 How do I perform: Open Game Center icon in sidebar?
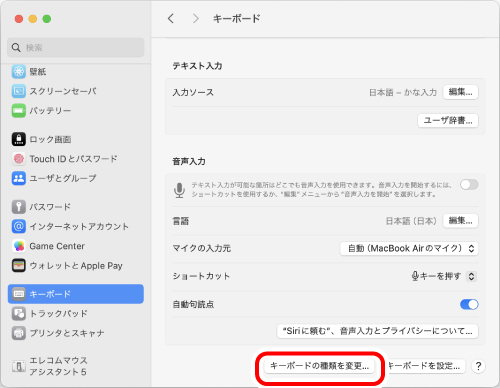[x=19, y=246]
